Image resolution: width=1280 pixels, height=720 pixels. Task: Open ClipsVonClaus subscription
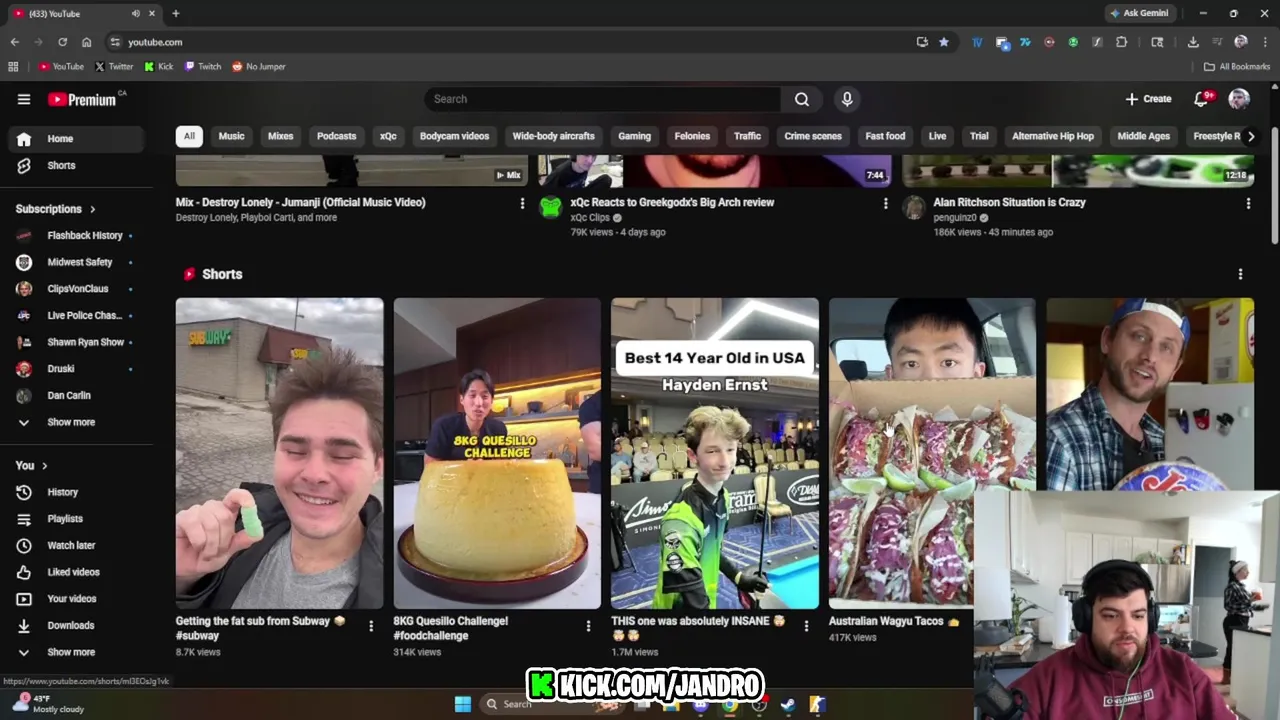[x=78, y=289]
